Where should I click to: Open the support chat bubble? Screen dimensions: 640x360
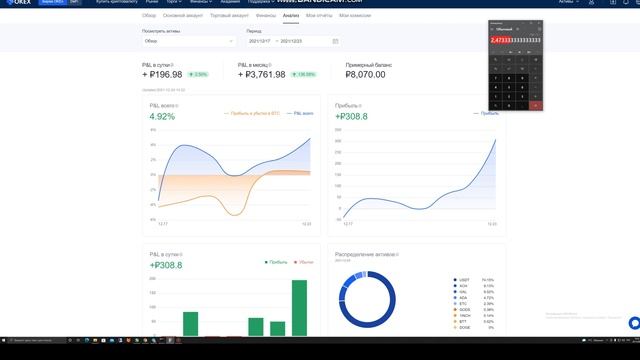tap(634, 323)
